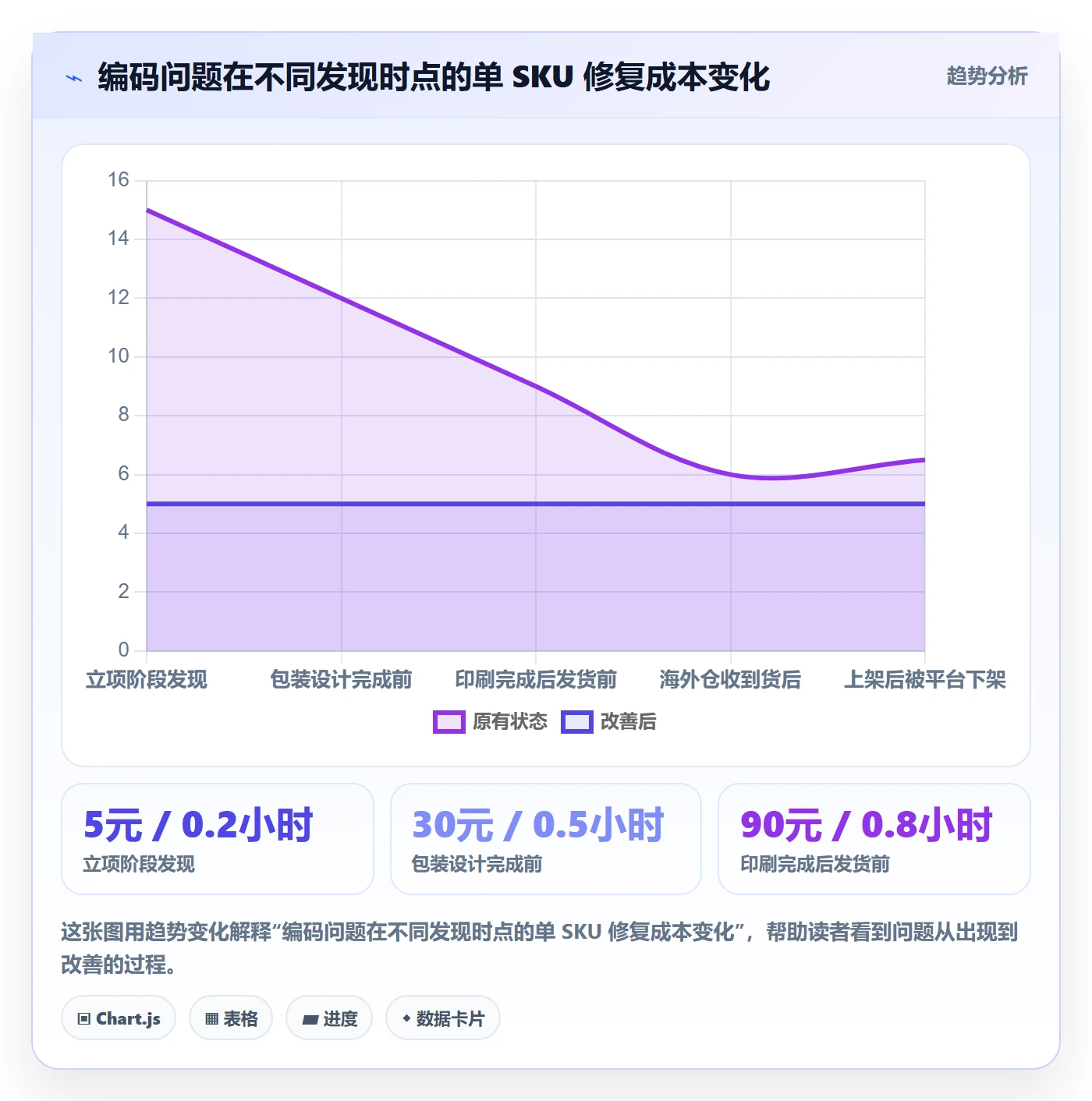Open the Chart.js tag chip
Screen dimensions: 1092x1101
(x=119, y=1018)
